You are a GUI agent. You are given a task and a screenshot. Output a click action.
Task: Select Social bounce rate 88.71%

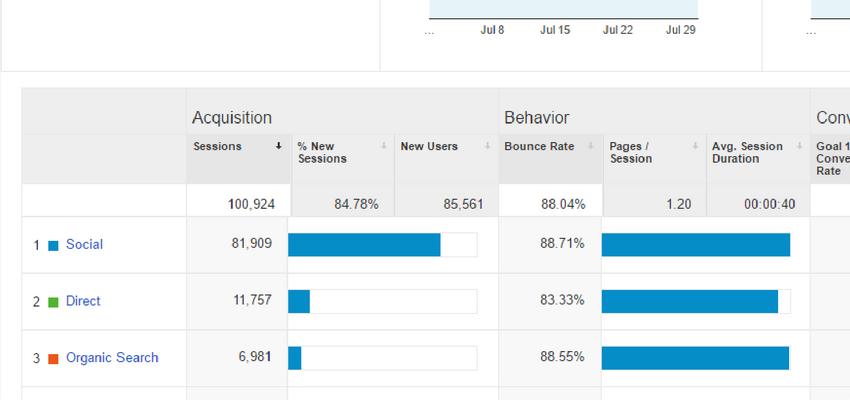coord(562,244)
